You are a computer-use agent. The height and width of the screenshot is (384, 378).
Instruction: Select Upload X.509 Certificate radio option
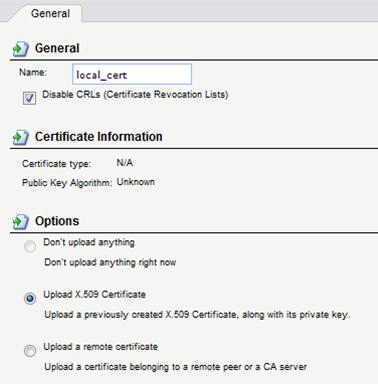(x=30, y=298)
